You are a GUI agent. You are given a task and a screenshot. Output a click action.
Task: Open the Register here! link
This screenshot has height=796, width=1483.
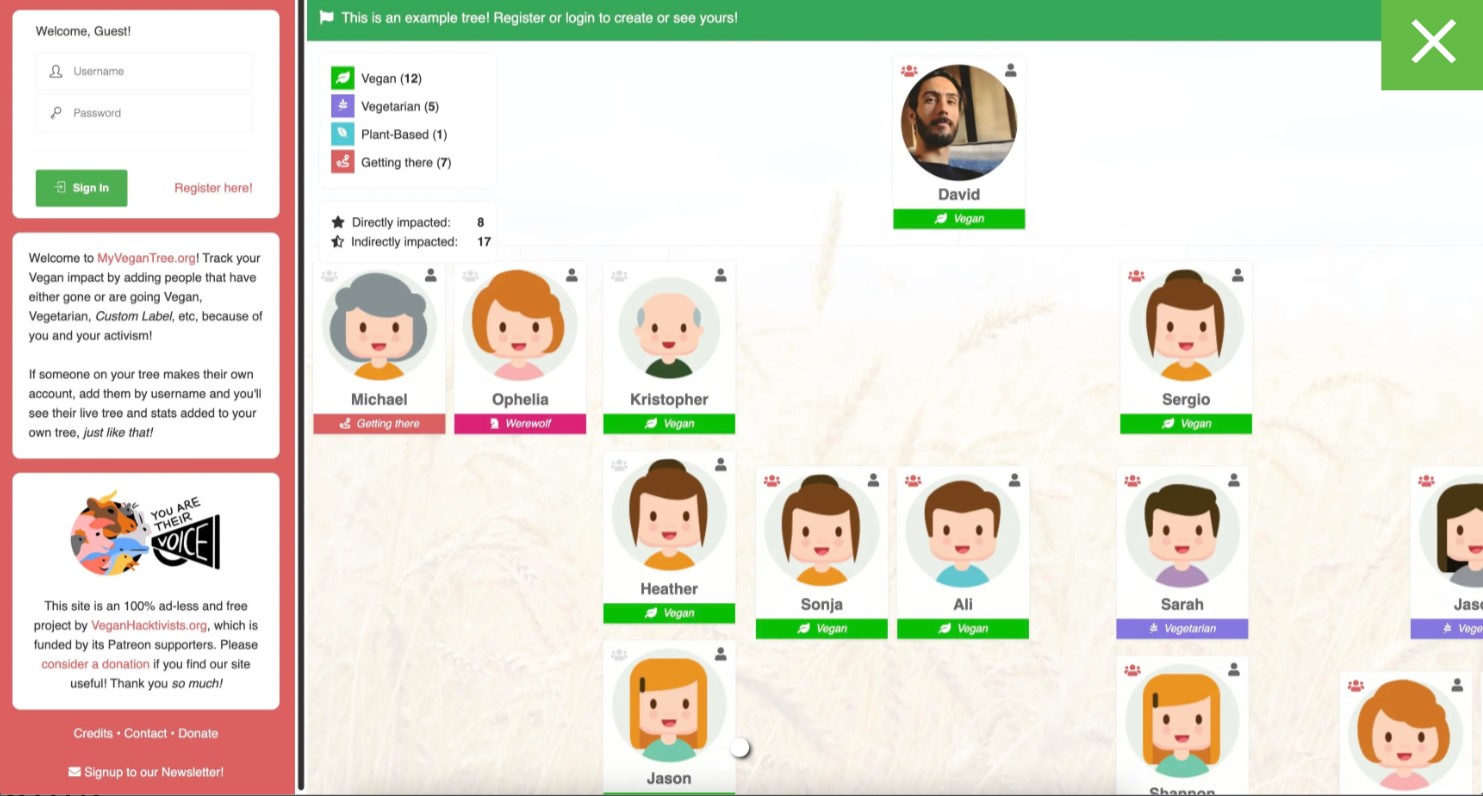point(213,188)
